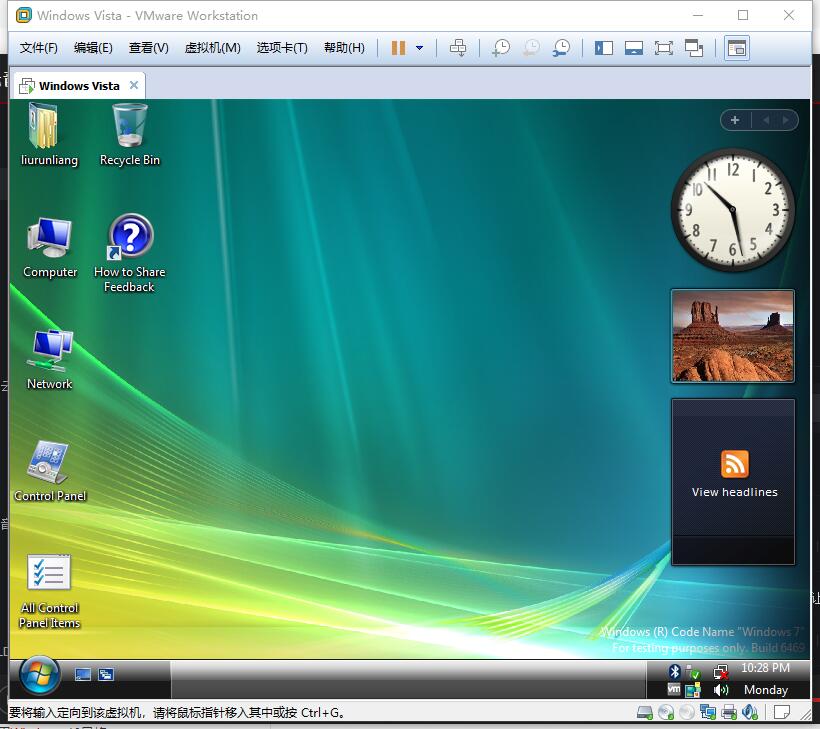Select the All Control Panel Items icon
Screen dimensions: 820x729
pos(49,592)
